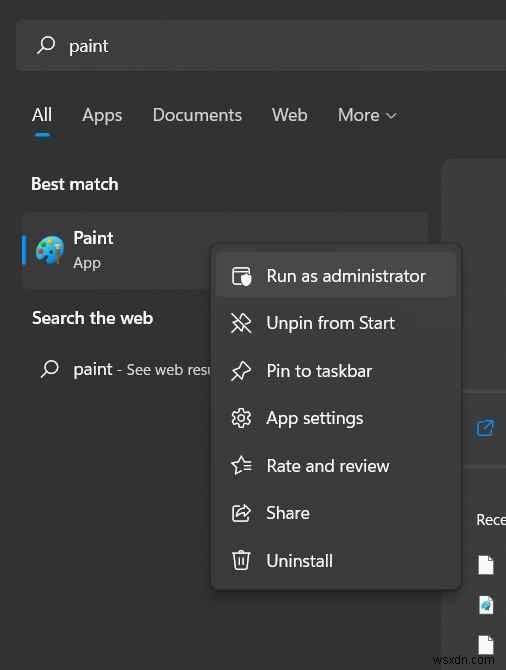Image resolution: width=506 pixels, height=670 pixels.
Task: Expand the More dropdown
Action: [x=368, y=115]
